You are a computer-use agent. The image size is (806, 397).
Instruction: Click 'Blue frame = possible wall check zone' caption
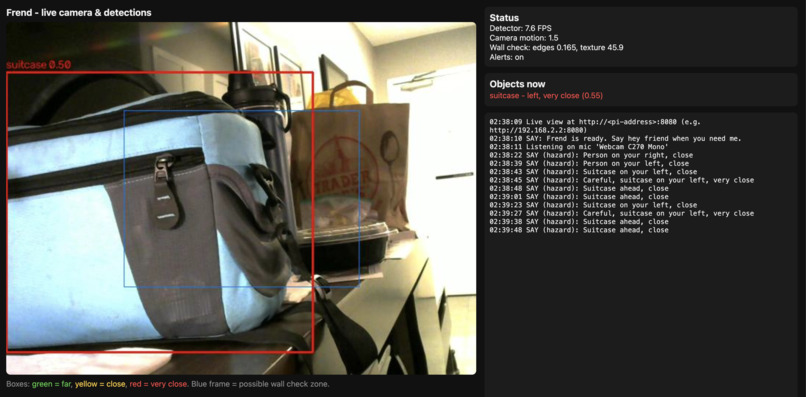[x=260, y=384]
